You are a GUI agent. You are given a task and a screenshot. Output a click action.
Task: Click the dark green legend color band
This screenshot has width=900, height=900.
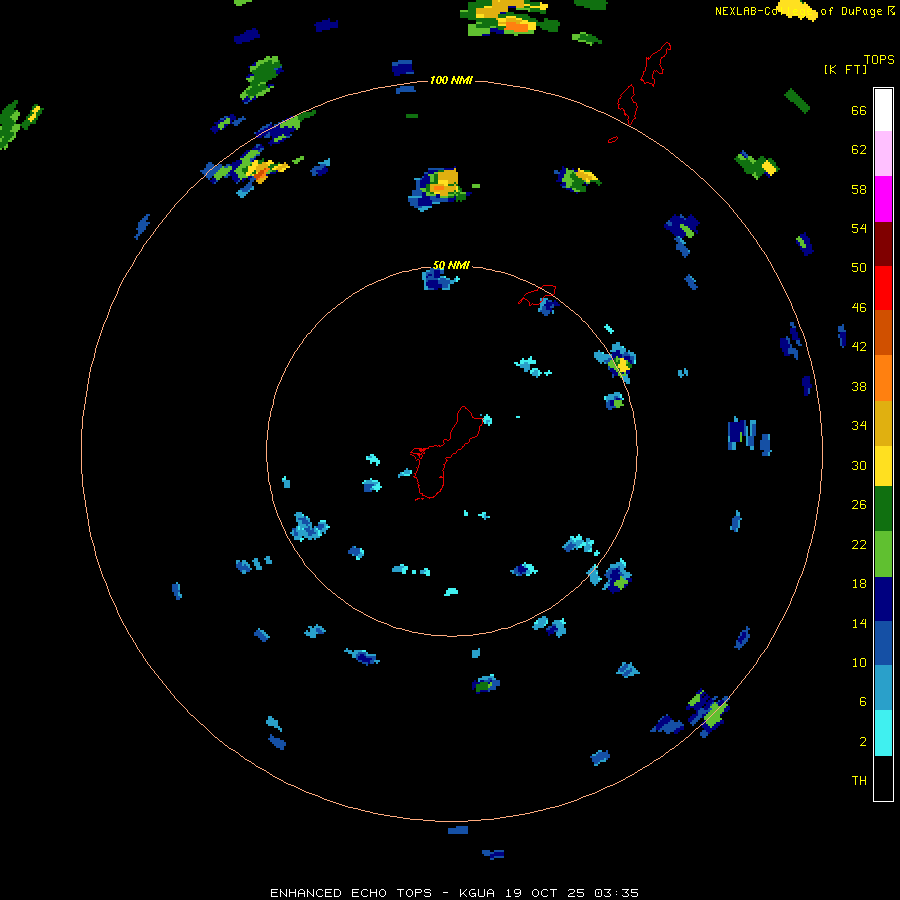click(x=883, y=509)
